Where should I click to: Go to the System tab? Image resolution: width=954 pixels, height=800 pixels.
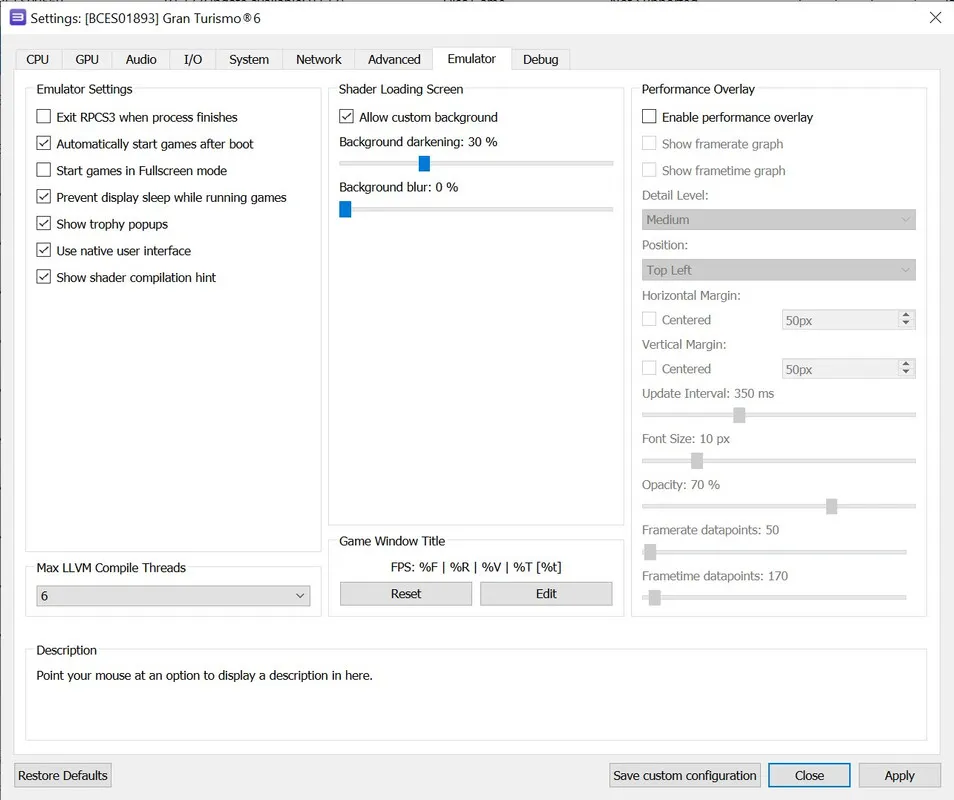tap(249, 60)
